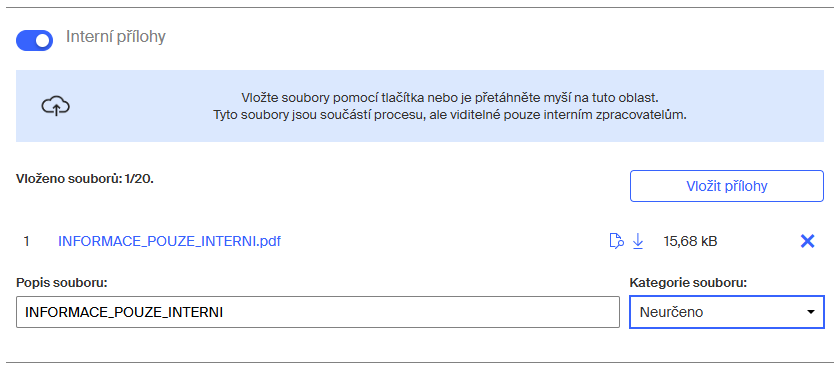The height and width of the screenshot is (369, 839).
Task: Click the Popis souboru label
Action: coord(62,282)
